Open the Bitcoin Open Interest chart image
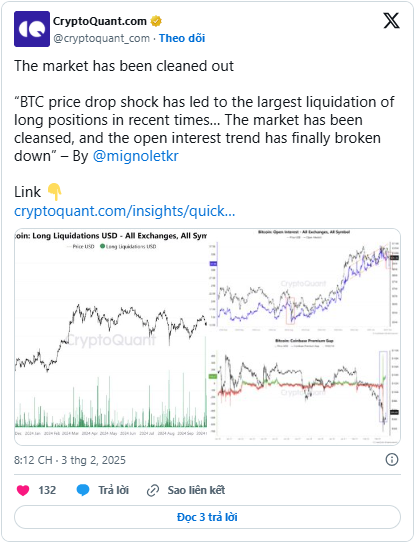 pyautogui.click(x=304, y=282)
